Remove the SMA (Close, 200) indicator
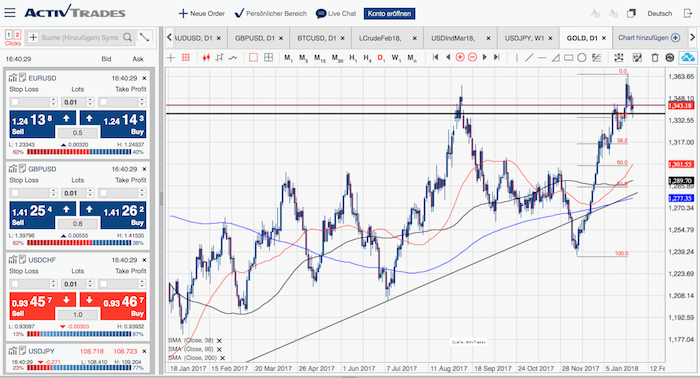This screenshot has height=378, width=700. point(222,358)
